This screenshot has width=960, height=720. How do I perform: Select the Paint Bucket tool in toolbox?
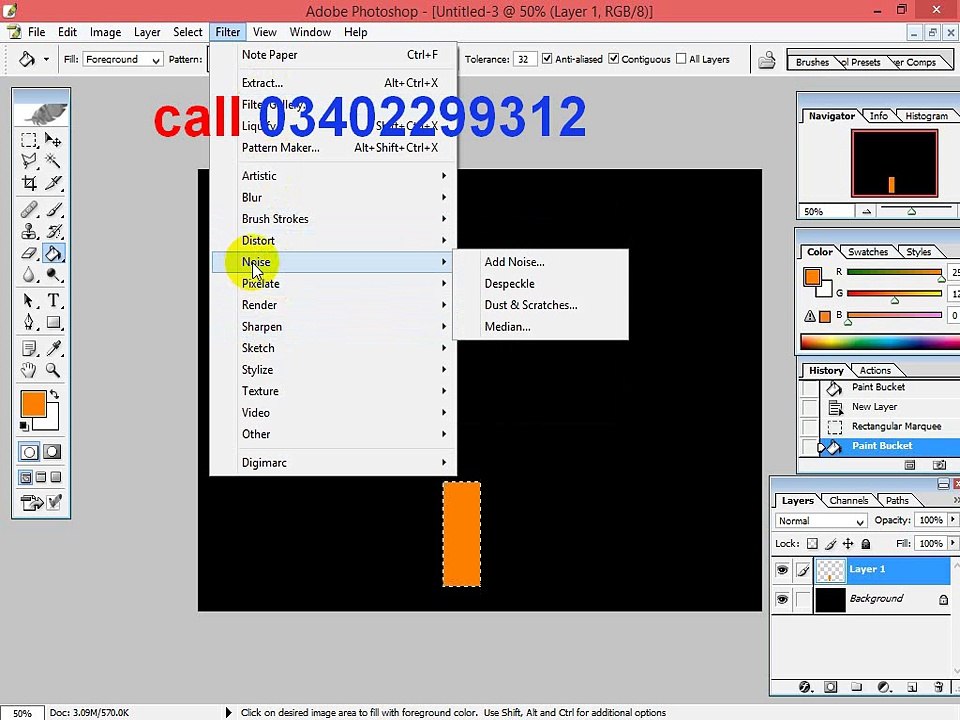[x=53, y=253]
